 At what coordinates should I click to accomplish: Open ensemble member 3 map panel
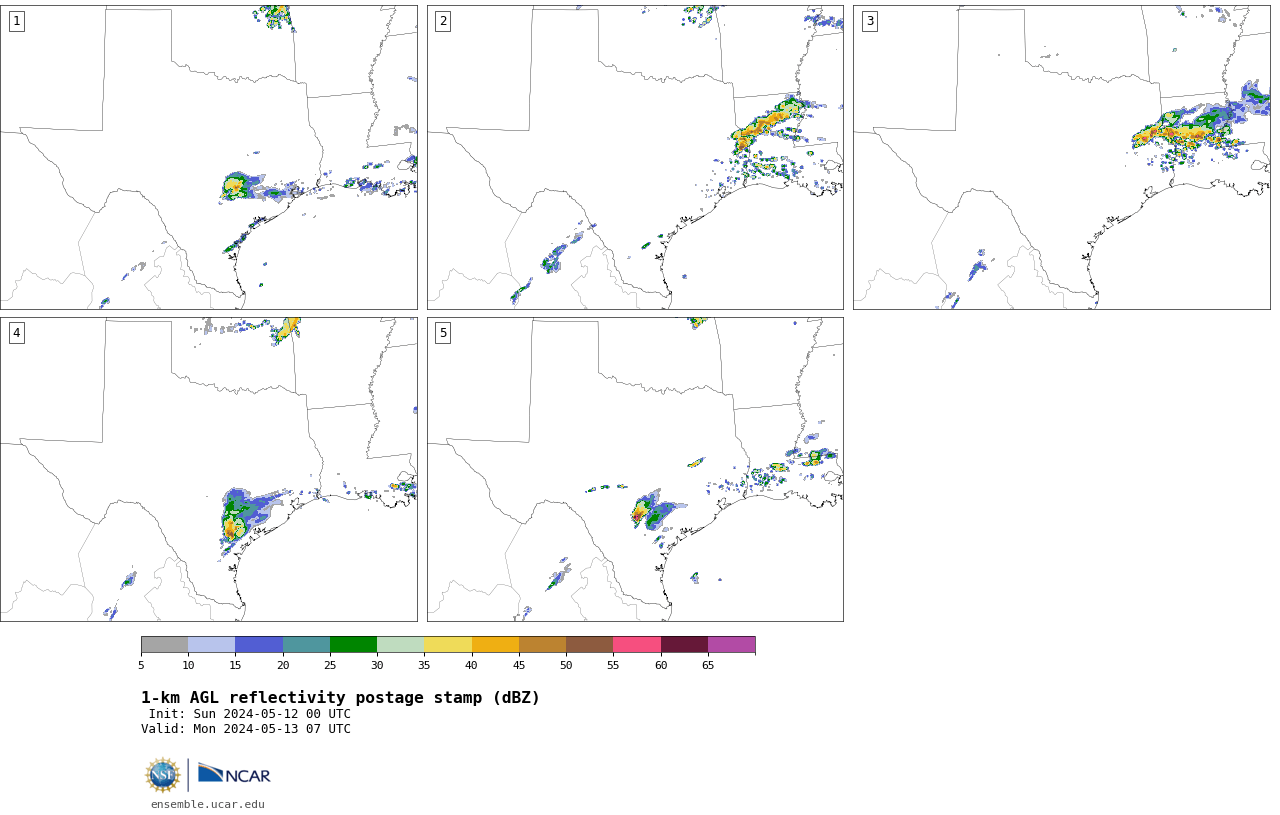[1062, 157]
